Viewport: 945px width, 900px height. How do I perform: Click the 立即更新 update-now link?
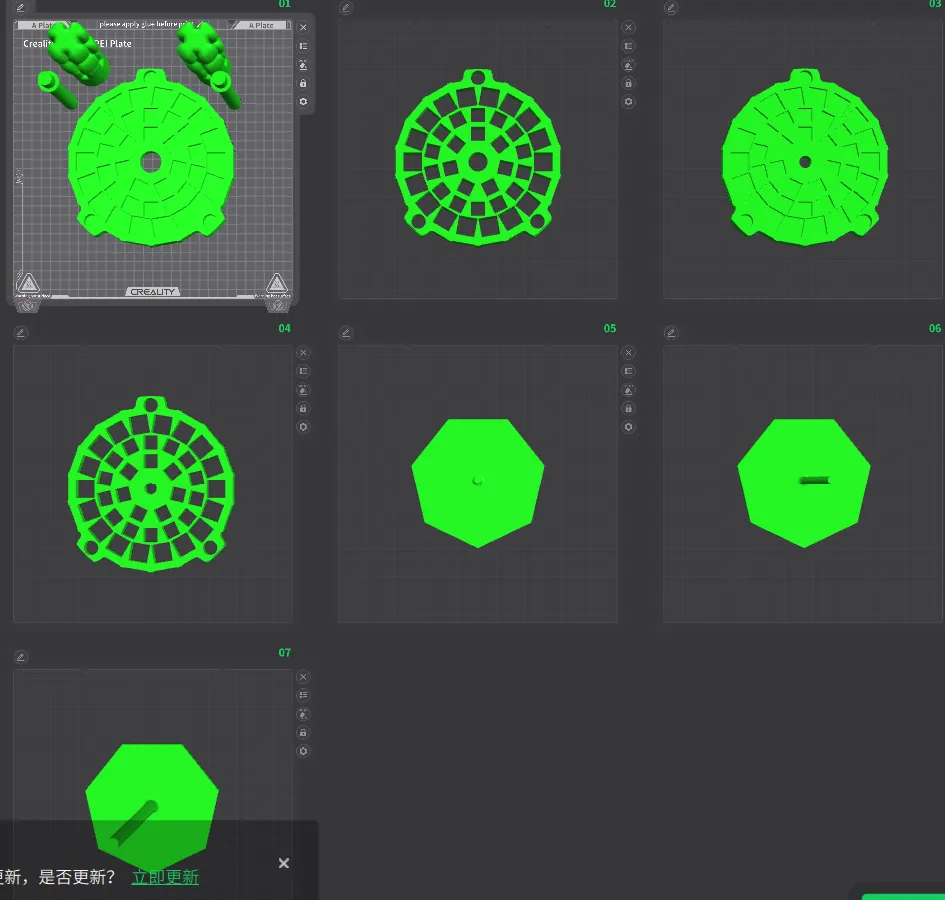(165, 877)
